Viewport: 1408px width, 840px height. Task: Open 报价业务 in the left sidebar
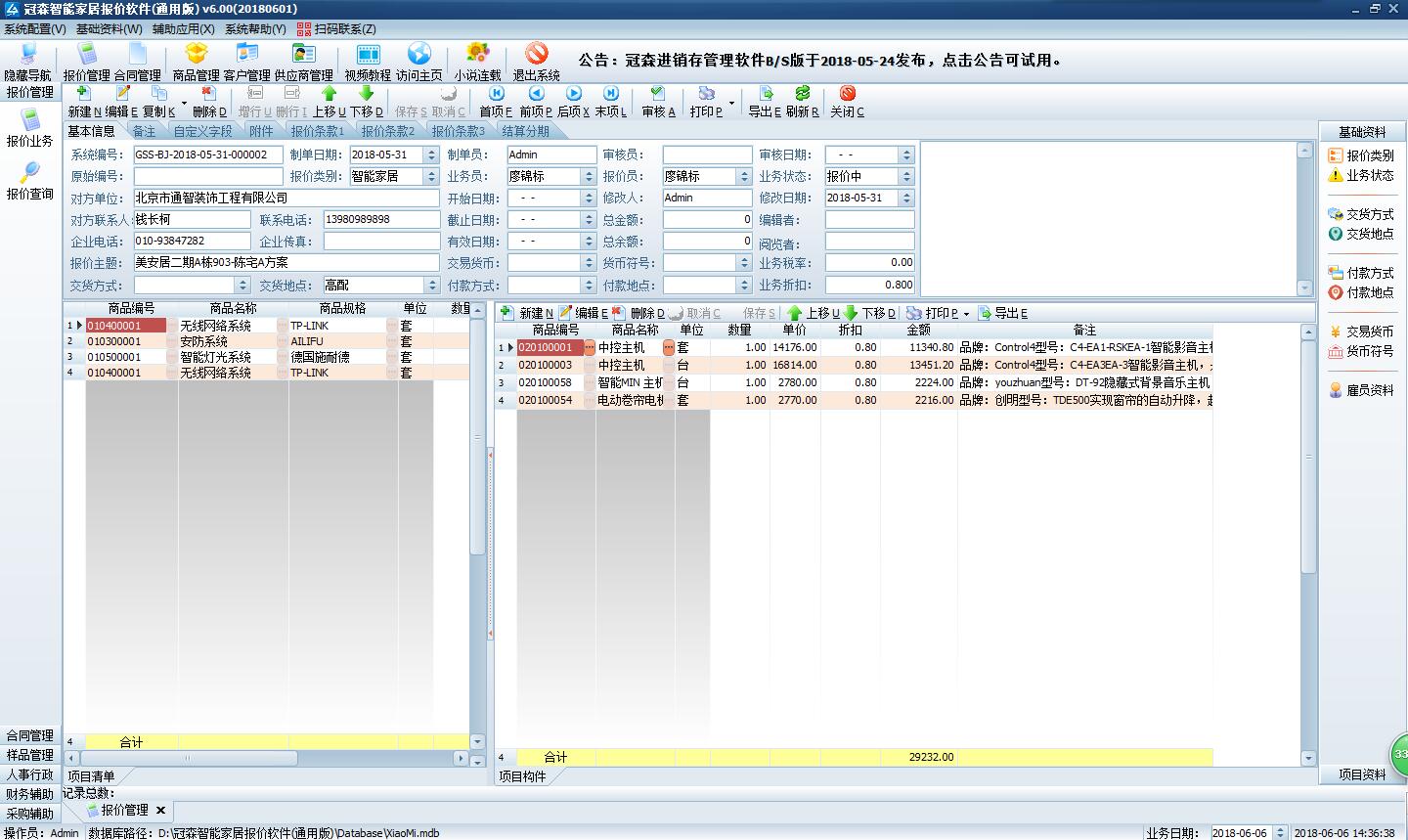[30, 128]
